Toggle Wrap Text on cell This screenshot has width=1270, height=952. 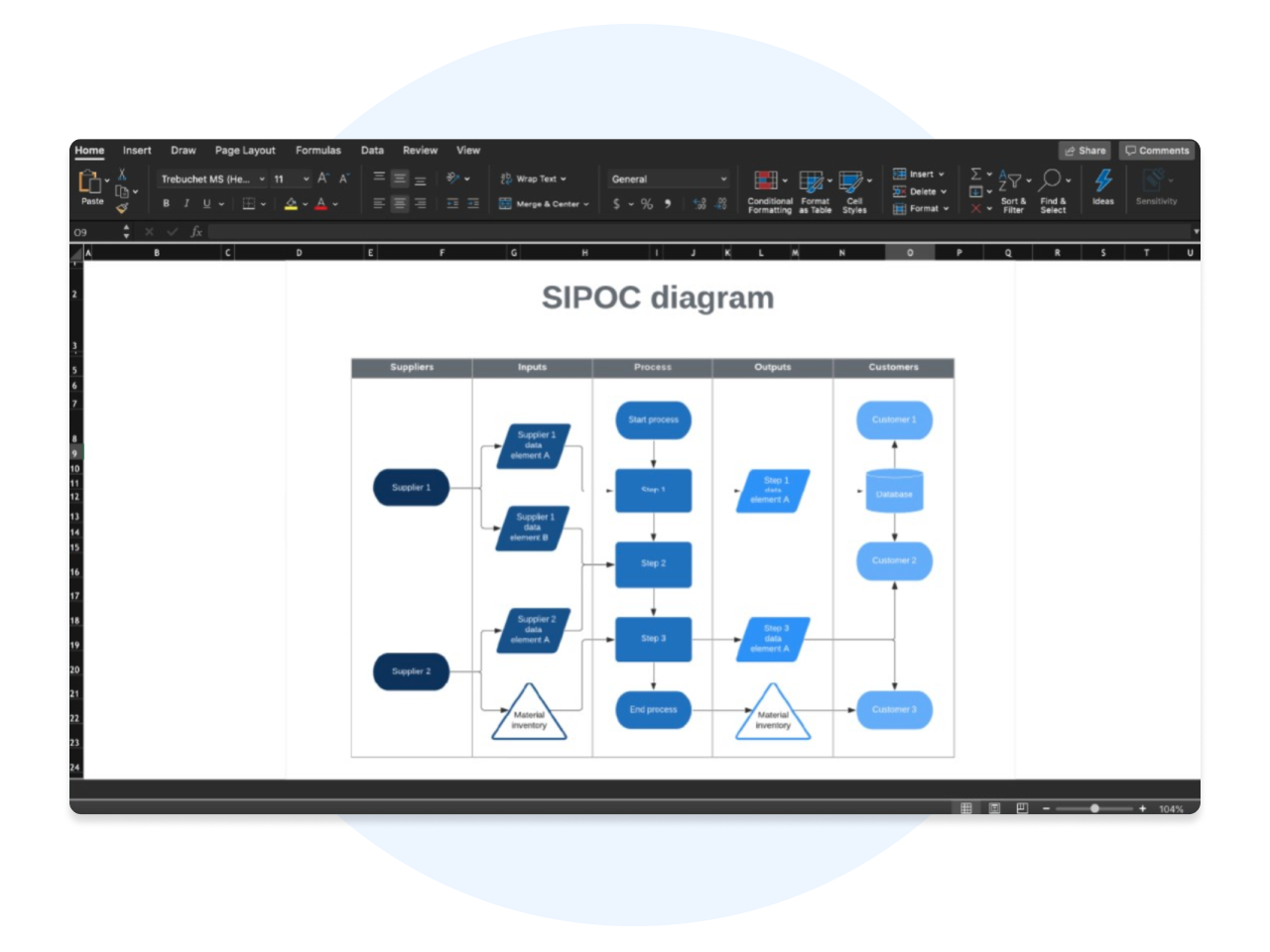click(x=534, y=179)
